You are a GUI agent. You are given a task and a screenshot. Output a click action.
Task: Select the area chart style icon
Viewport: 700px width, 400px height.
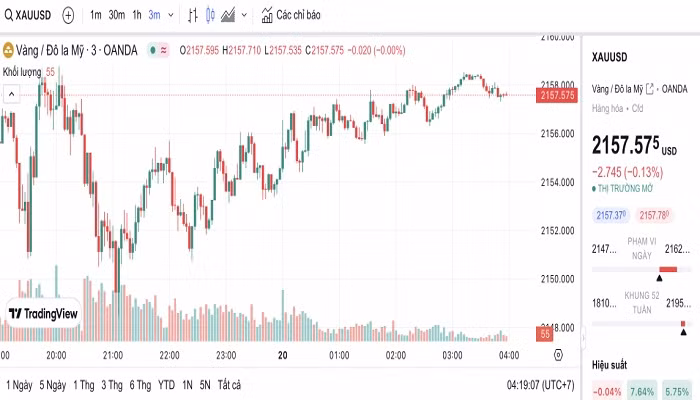228,15
